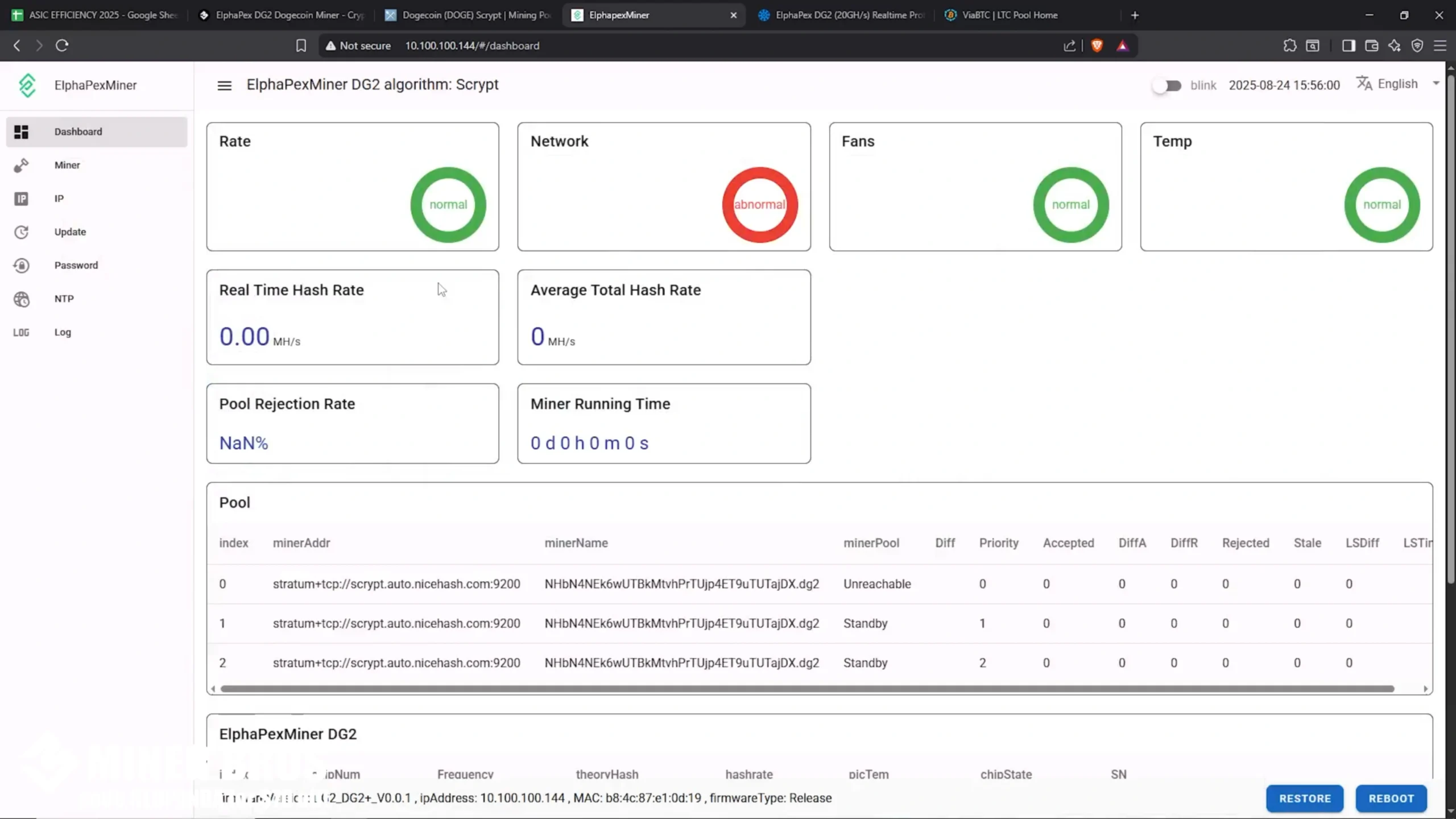Switch to ElphaPex DG2 Dogecoin Miner tab
1456x819 pixels.
(x=282, y=15)
